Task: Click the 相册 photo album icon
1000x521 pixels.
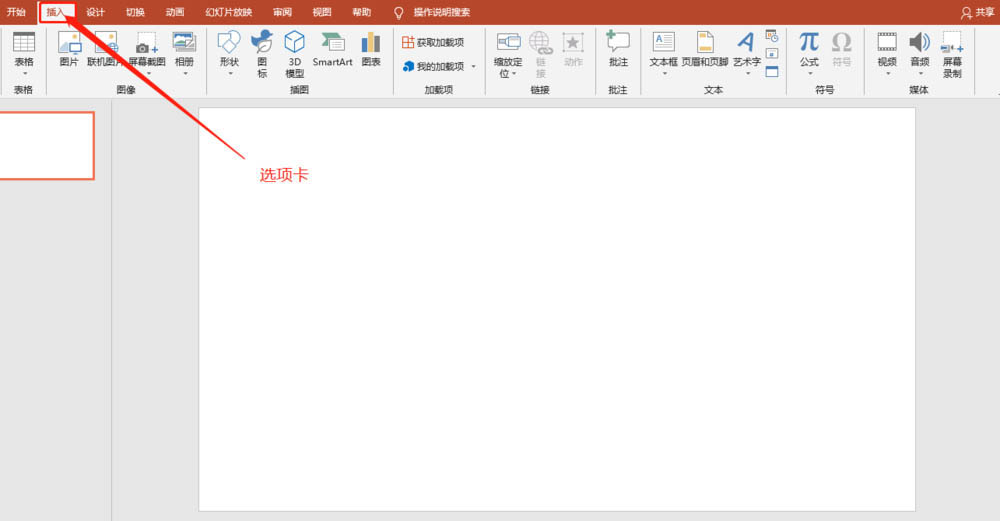Action: point(184,42)
